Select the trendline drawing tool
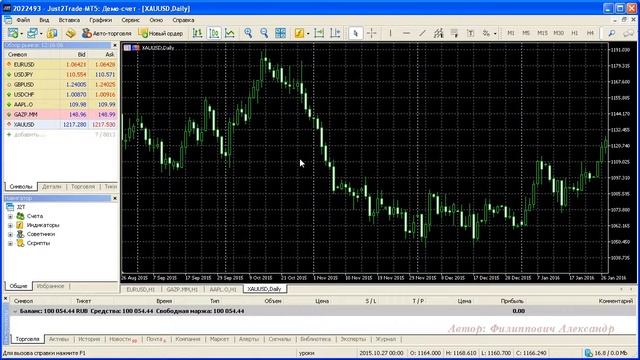 [422, 33]
